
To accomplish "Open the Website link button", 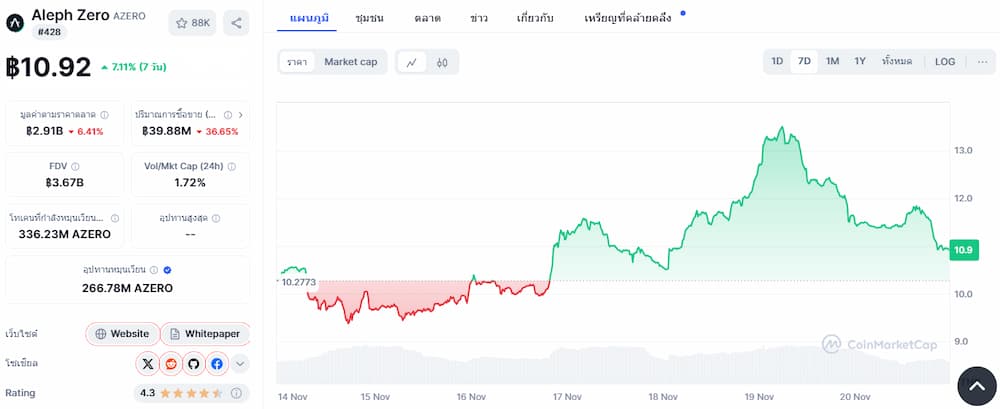I will tap(122, 334).
